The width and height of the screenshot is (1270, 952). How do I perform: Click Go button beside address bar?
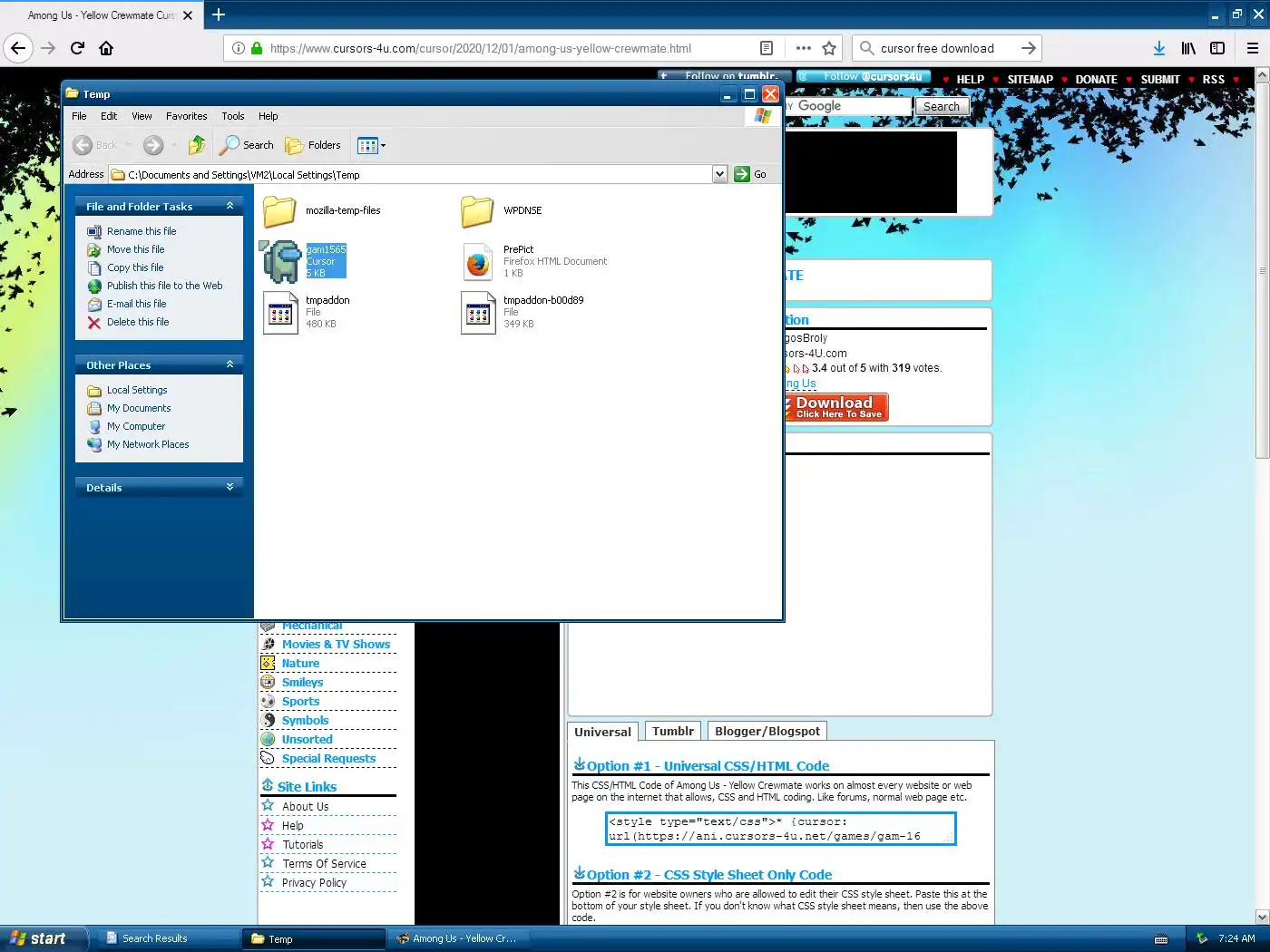[751, 174]
